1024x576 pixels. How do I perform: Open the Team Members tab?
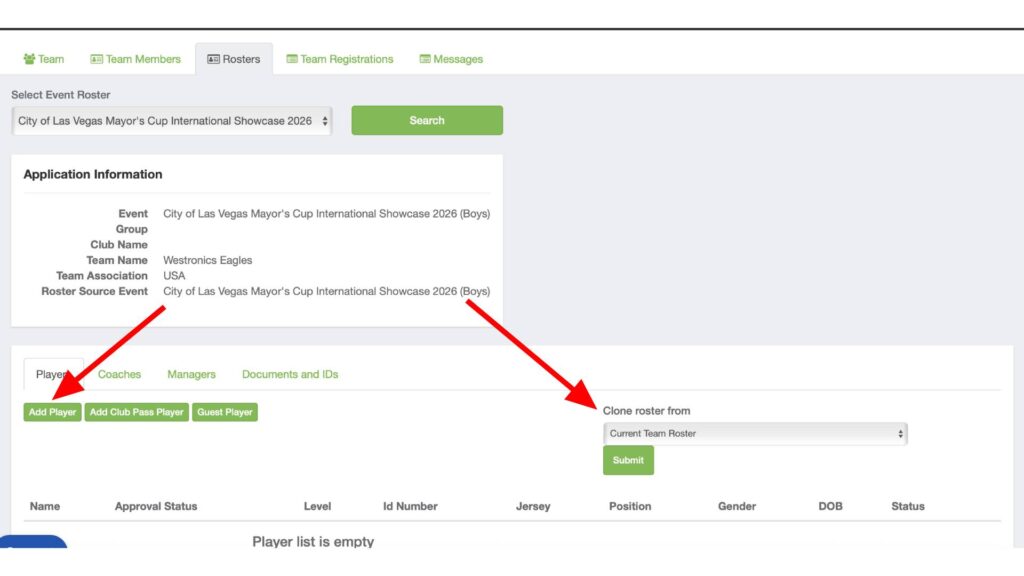click(x=143, y=59)
